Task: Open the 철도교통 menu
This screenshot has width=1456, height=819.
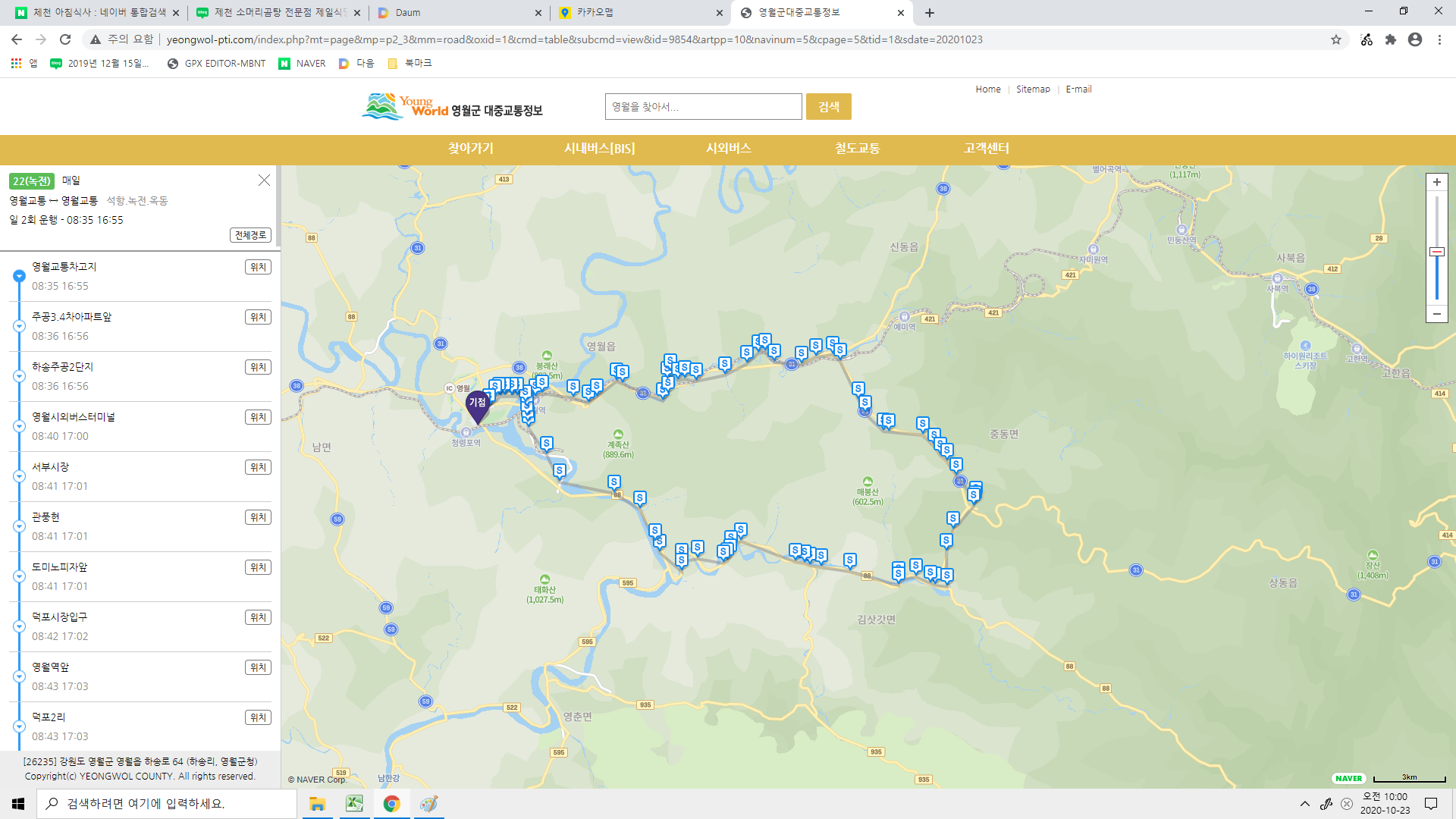Action: pos(857,149)
